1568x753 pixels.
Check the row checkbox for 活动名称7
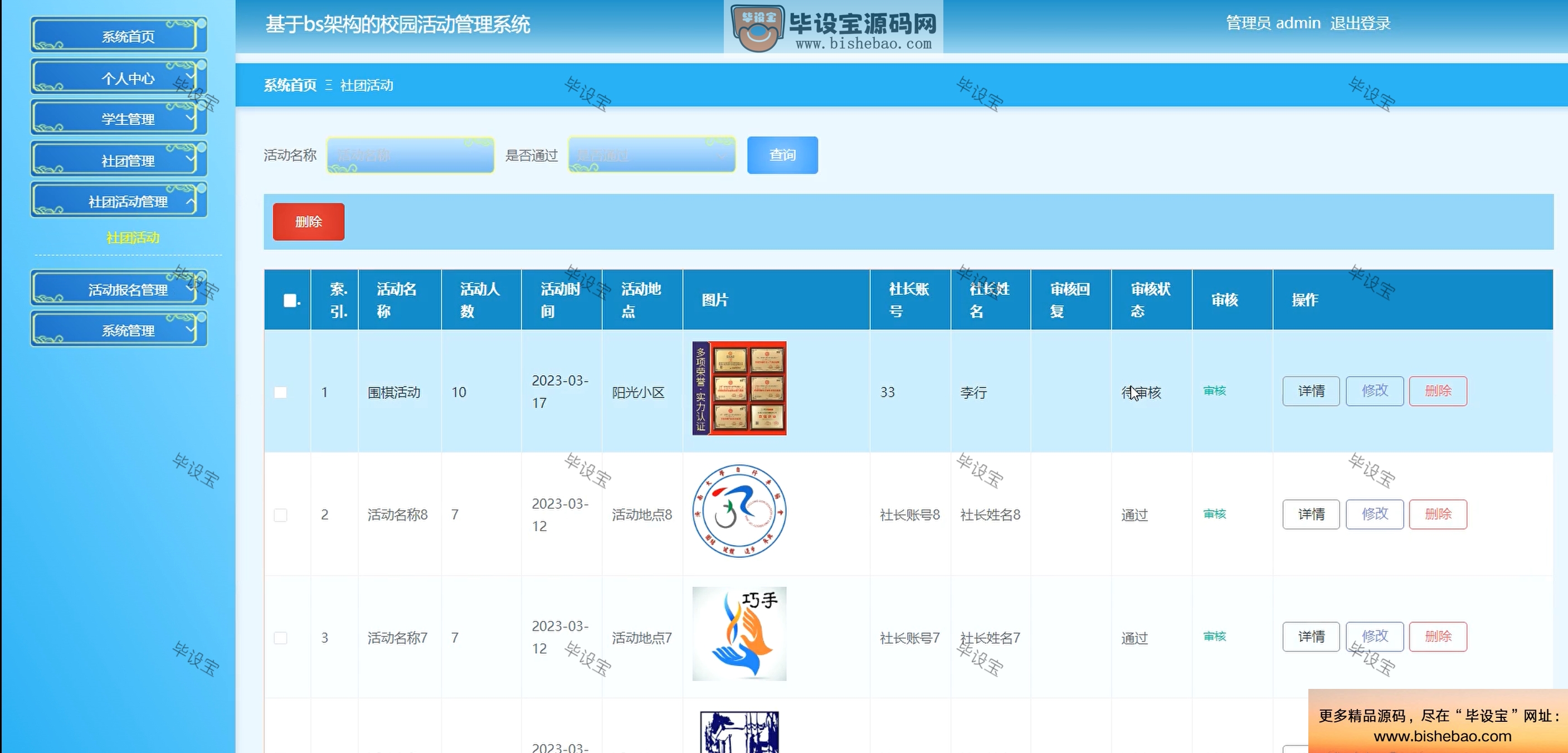click(x=280, y=637)
